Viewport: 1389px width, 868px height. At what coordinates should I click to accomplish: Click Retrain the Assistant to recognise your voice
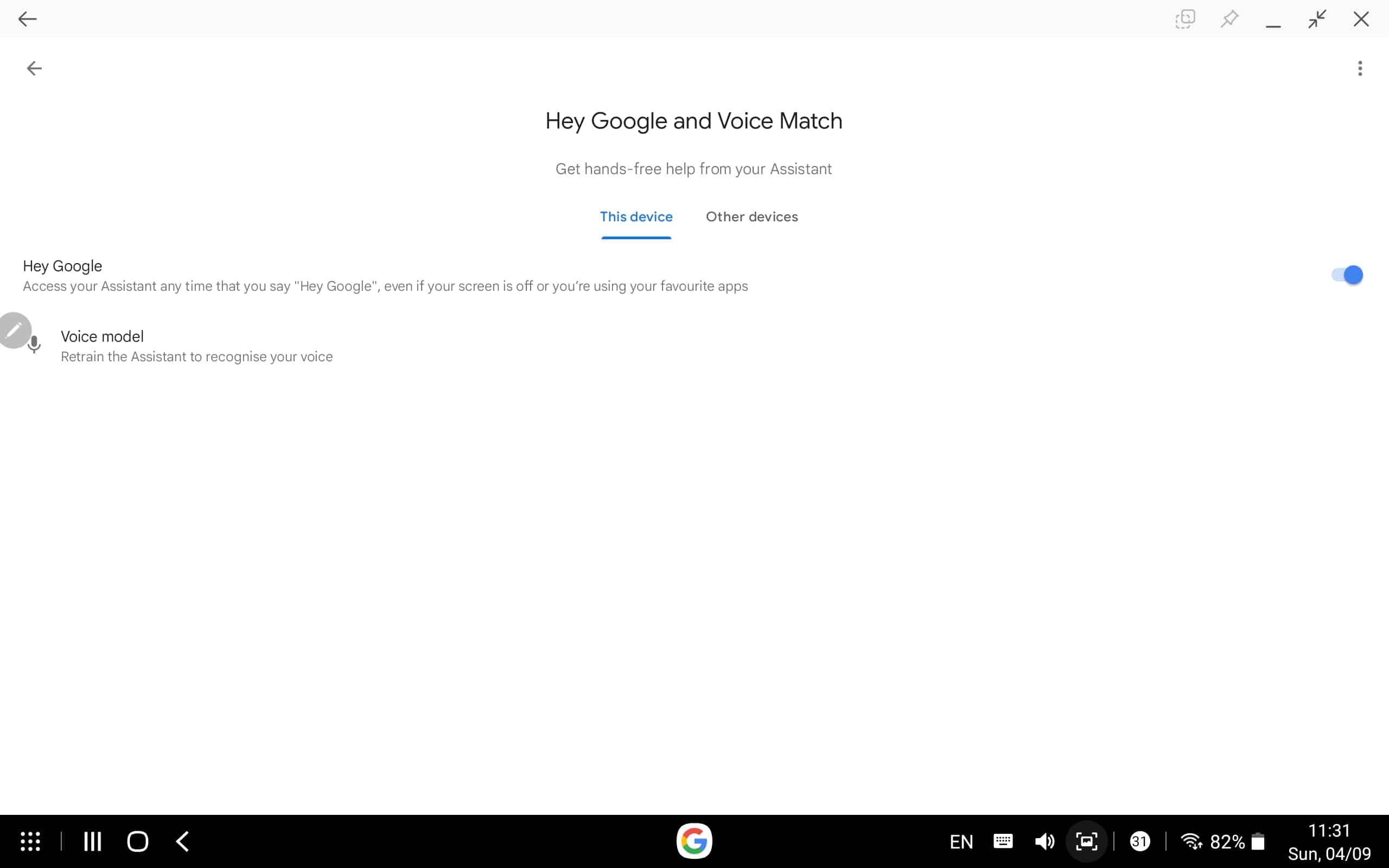tap(197, 356)
